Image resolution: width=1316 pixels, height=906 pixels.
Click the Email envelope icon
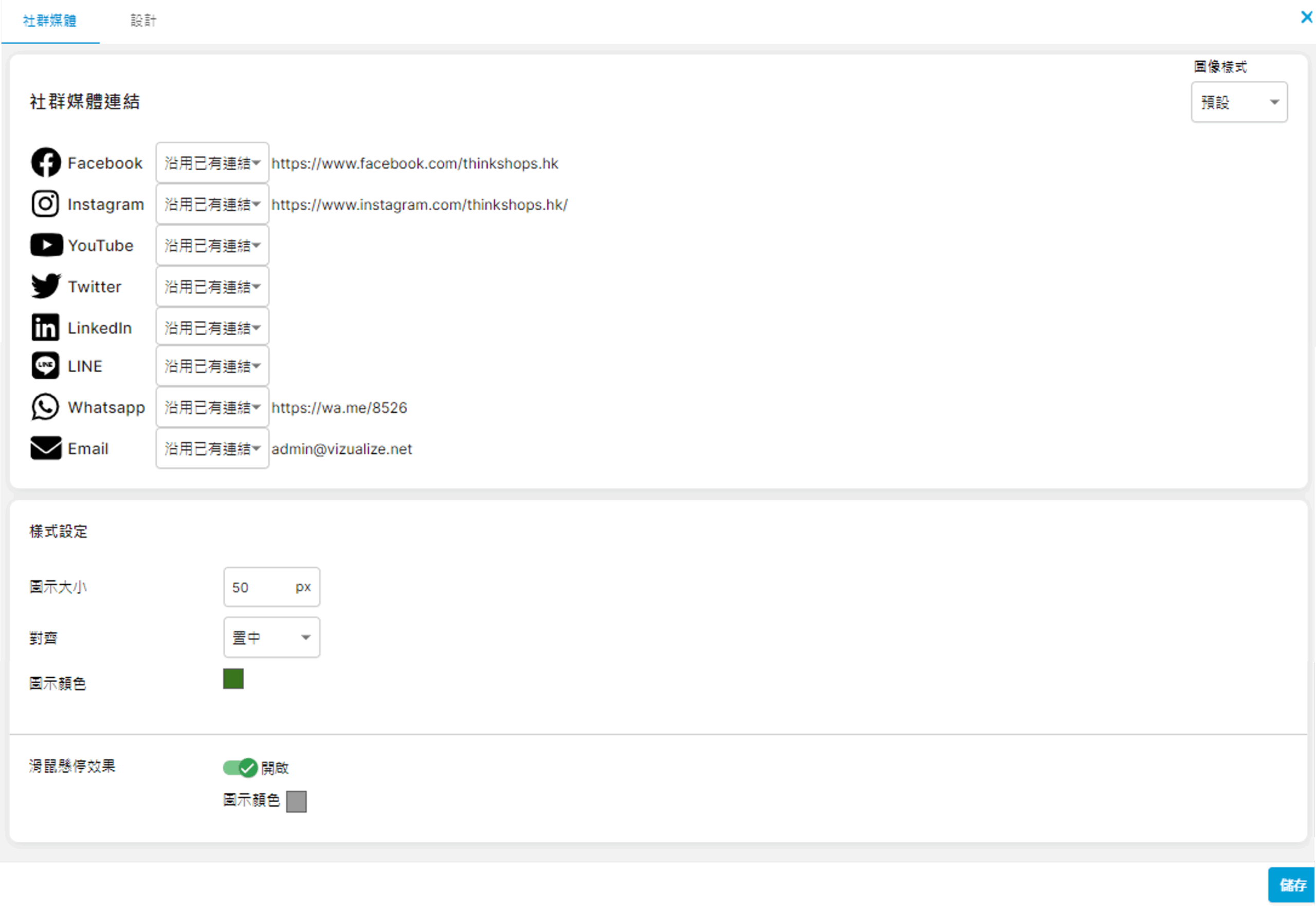(x=45, y=448)
